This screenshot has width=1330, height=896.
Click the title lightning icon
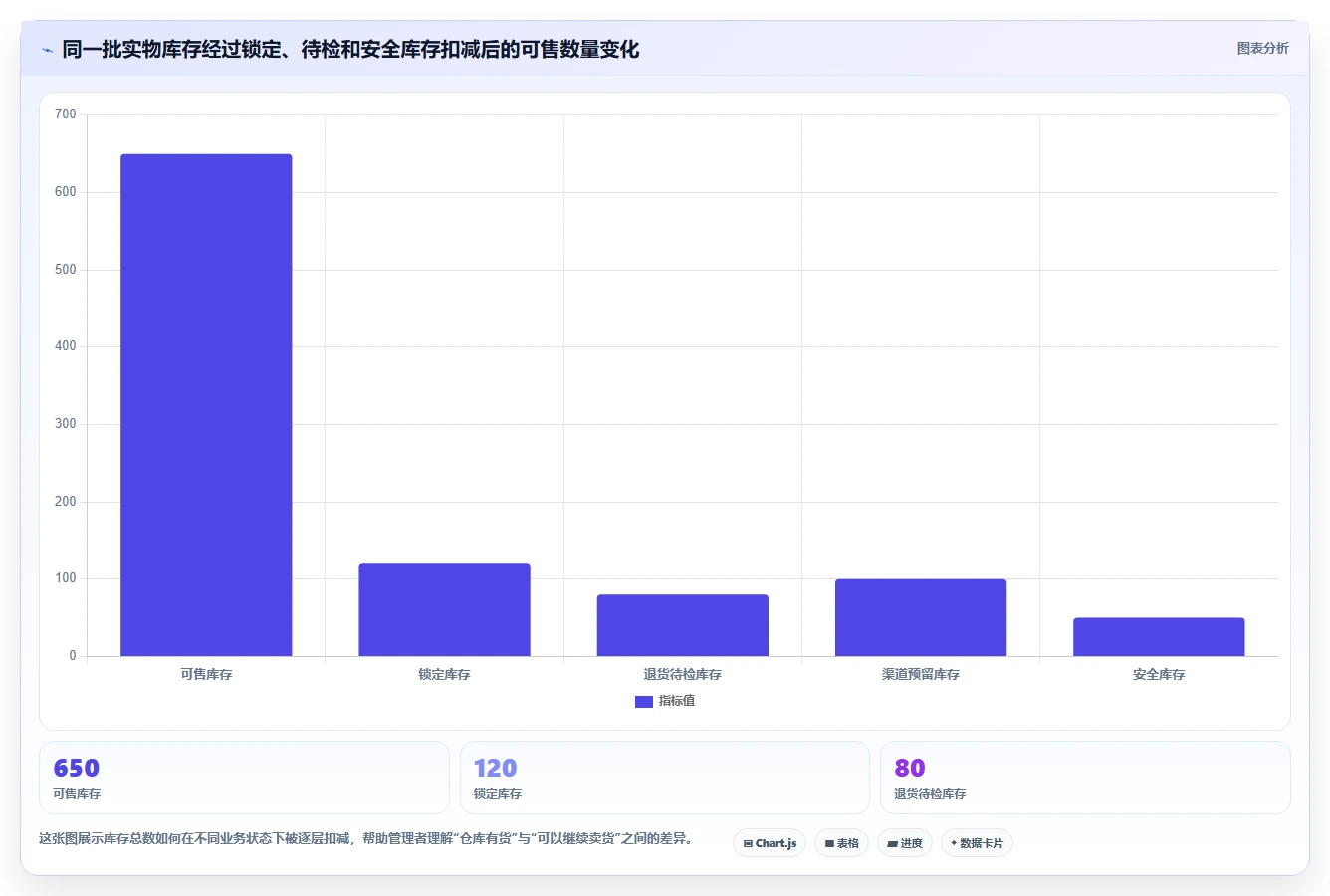pos(48,50)
